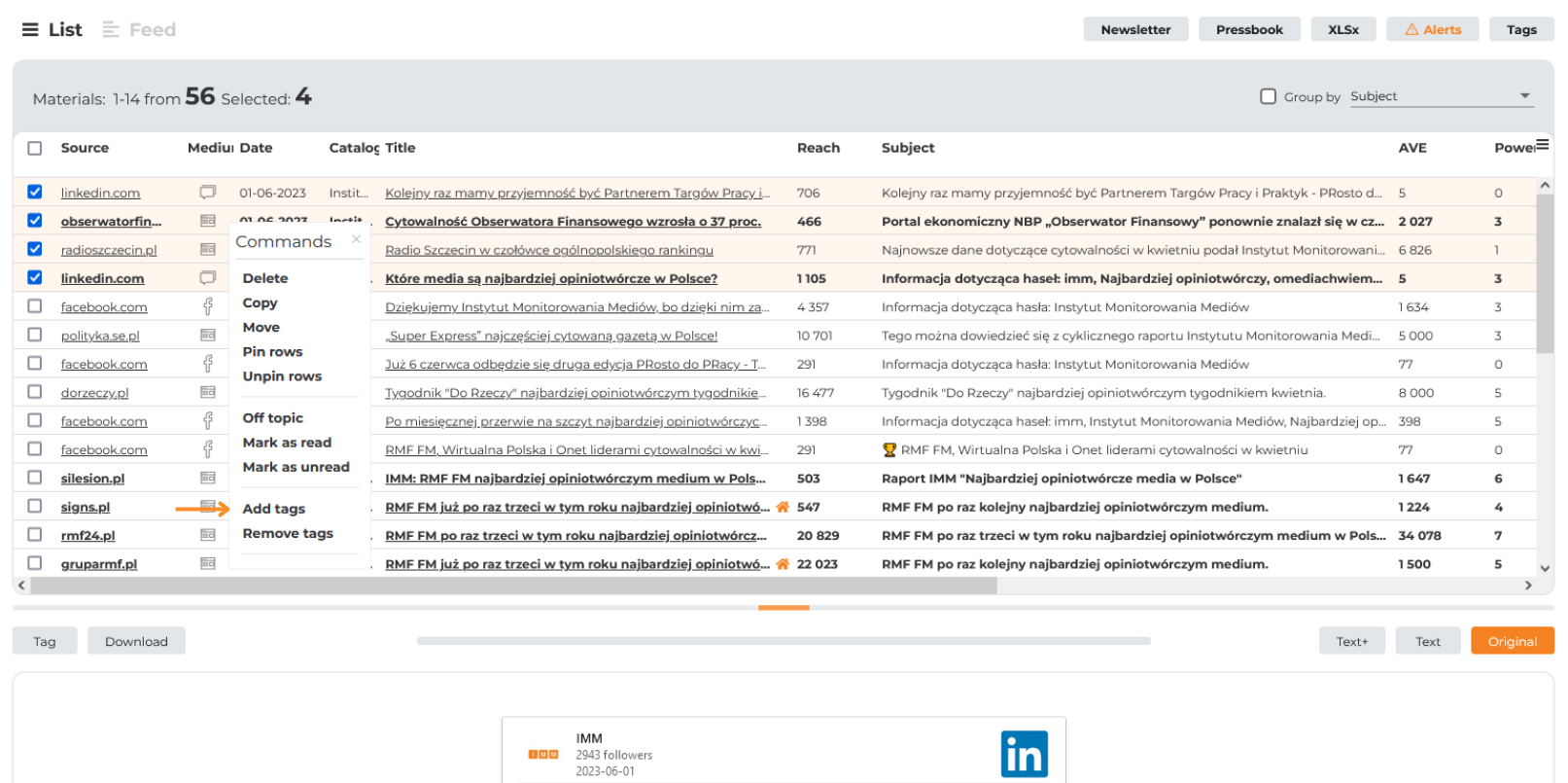Viewport: 1568px width, 783px height.
Task: Click LinkedIn logo in preview card
Action: (x=1025, y=754)
